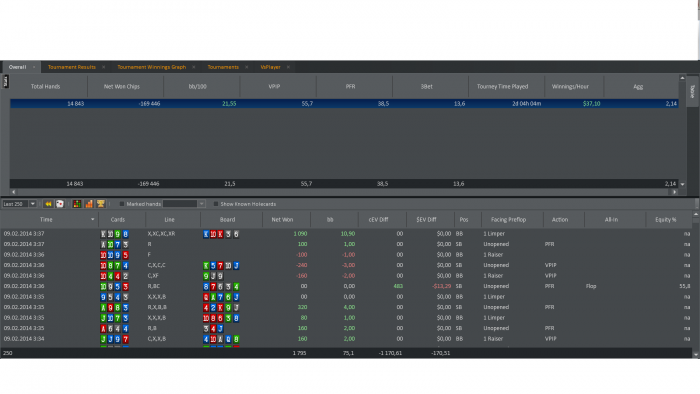Enable Show Known Holecards checkbox
Viewport: 700px width, 394px height.
pyautogui.click(x=216, y=204)
